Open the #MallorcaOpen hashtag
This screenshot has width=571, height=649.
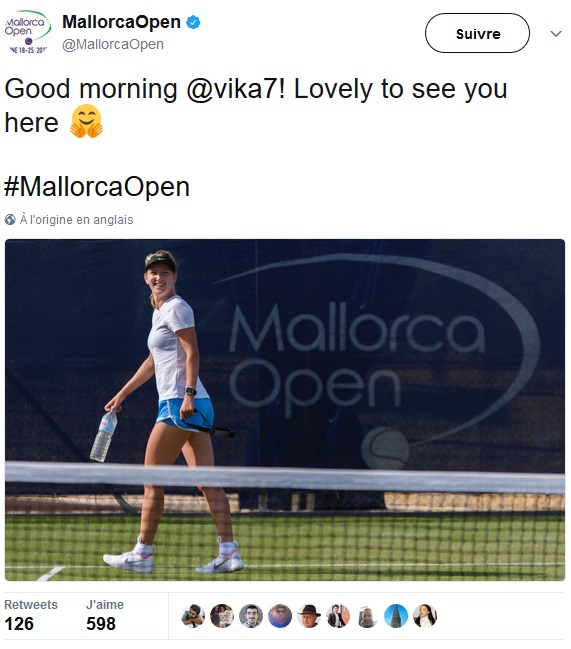(x=97, y=187)
